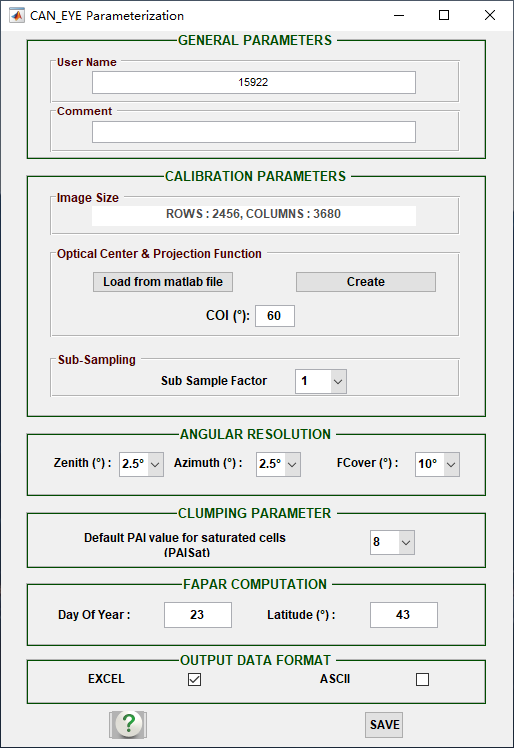Click the SAVE button
The width and height of the screenshot is (514, 748).
point(384,725)
